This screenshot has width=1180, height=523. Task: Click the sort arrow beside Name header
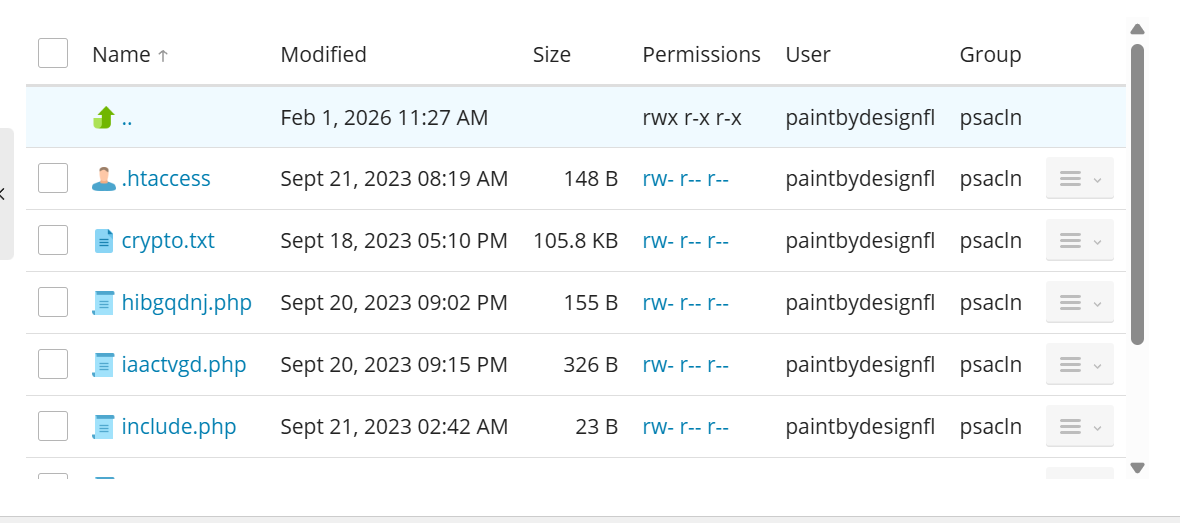click(163, 56)
